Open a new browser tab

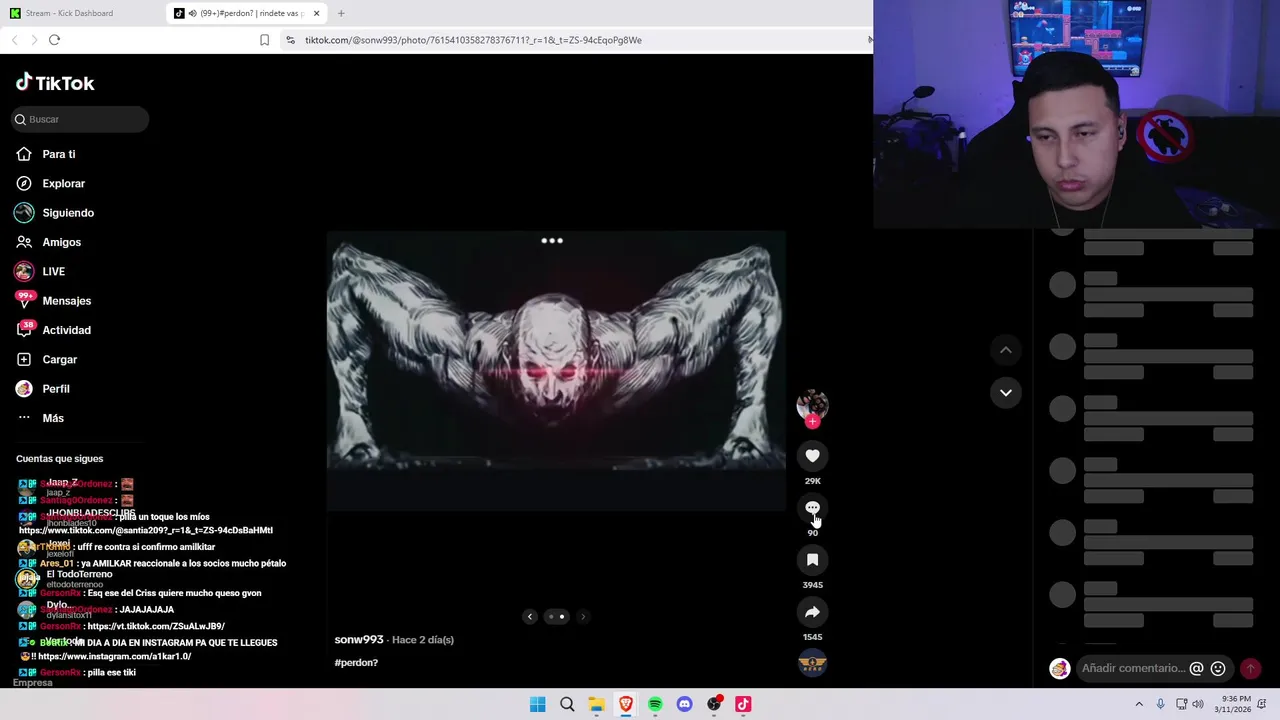[x=341, y=13]
